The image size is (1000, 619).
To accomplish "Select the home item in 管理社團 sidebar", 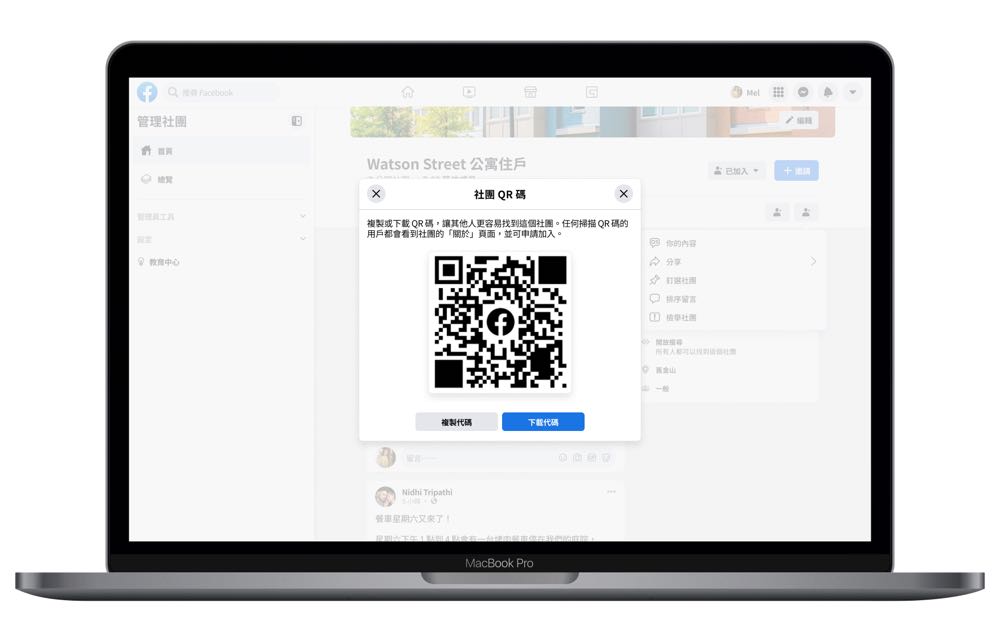I will pyautogui.click(x=222, y=151).
